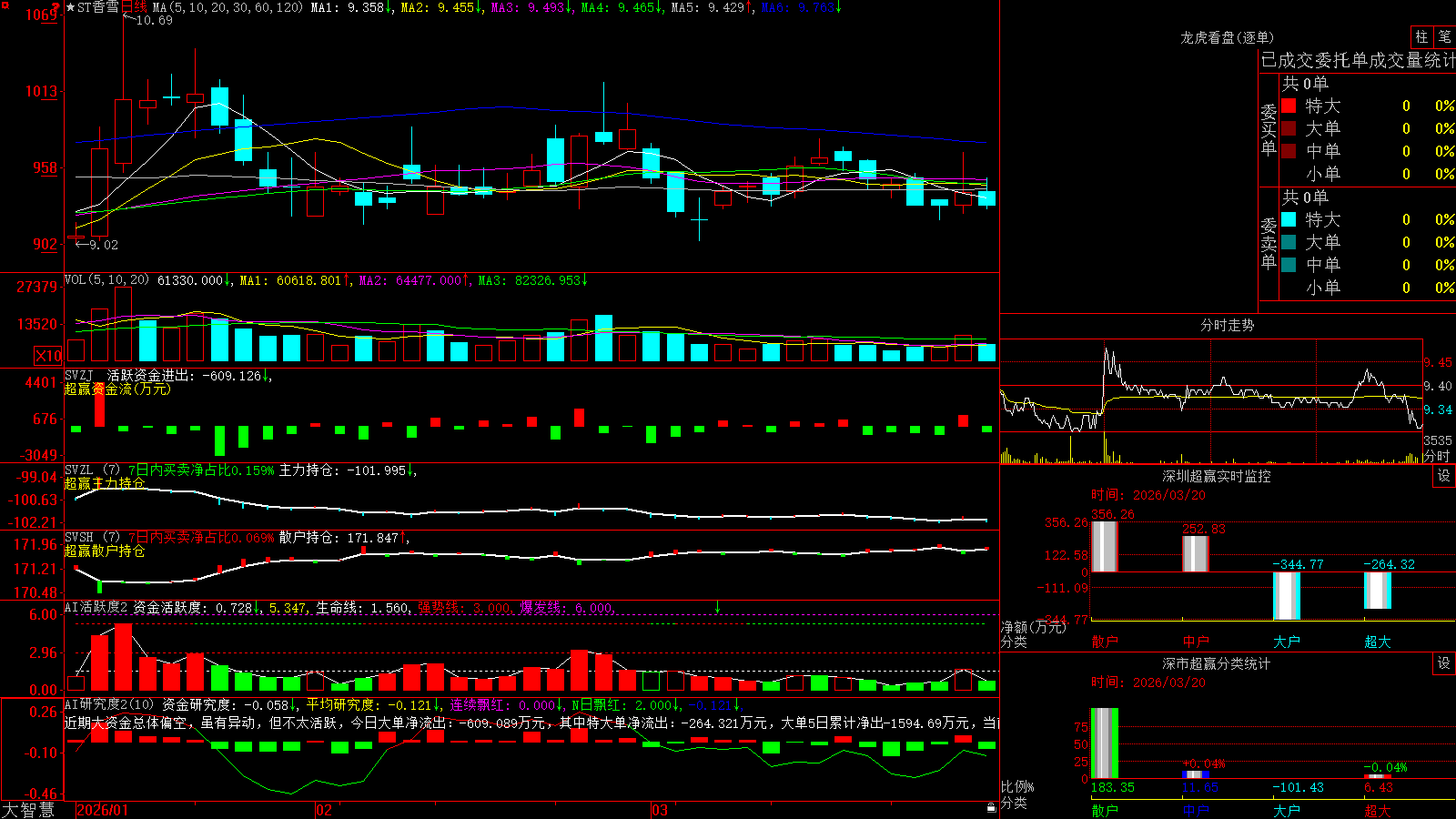Open 深市超赢分类统计 settings (设)
Screen dimensions: 1456x819
point(1444,663)
